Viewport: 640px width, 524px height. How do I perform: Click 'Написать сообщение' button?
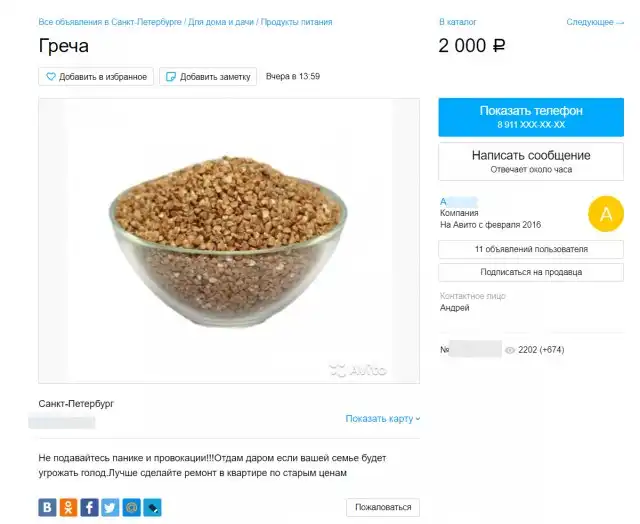tap(531, 161)
